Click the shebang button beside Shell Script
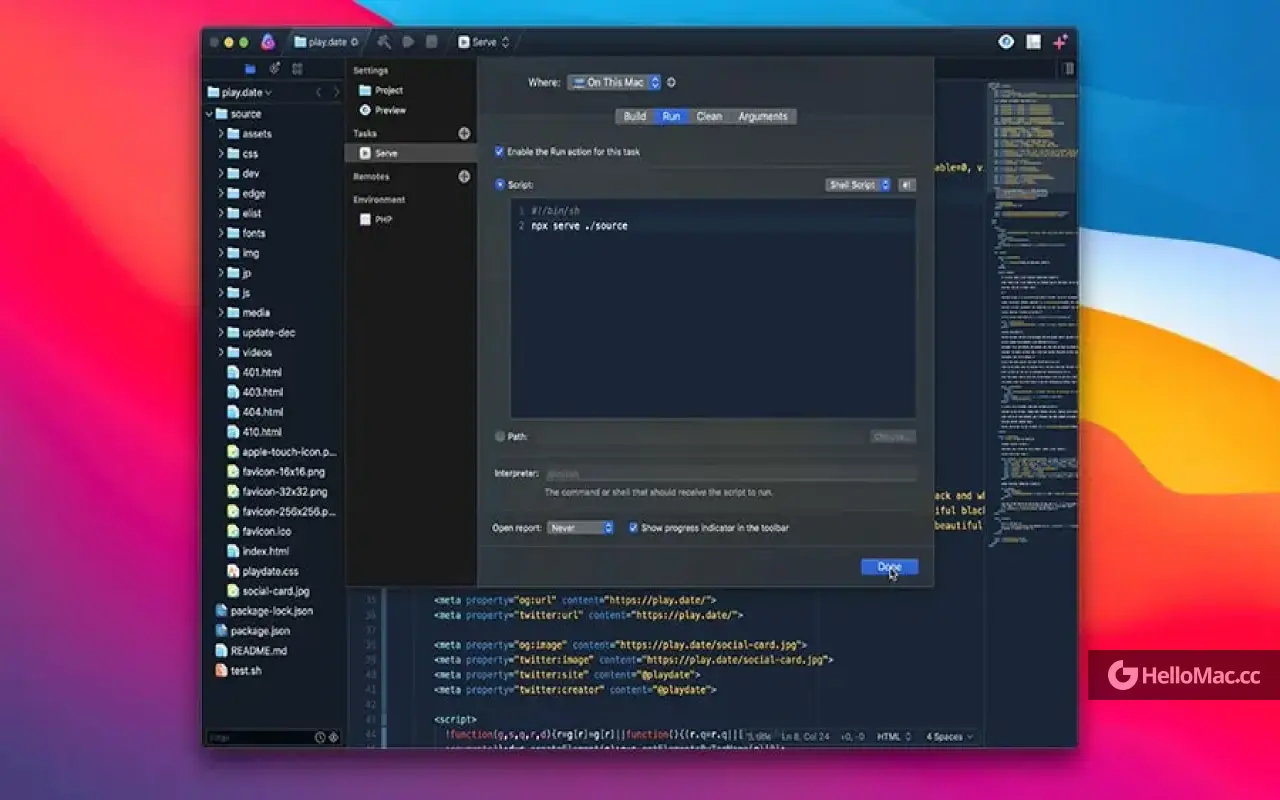Viewport: 1280px width, 800px height. [906, 185]
